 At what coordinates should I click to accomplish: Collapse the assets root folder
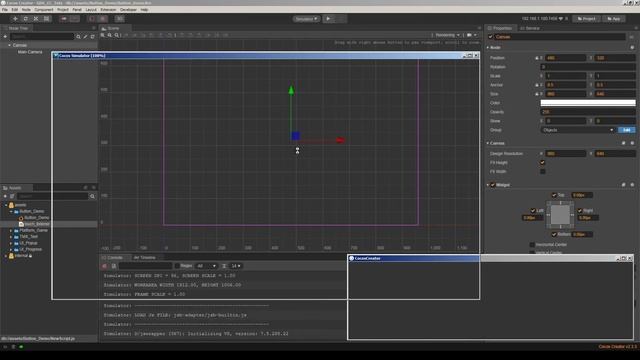click(x=6, y=205)
